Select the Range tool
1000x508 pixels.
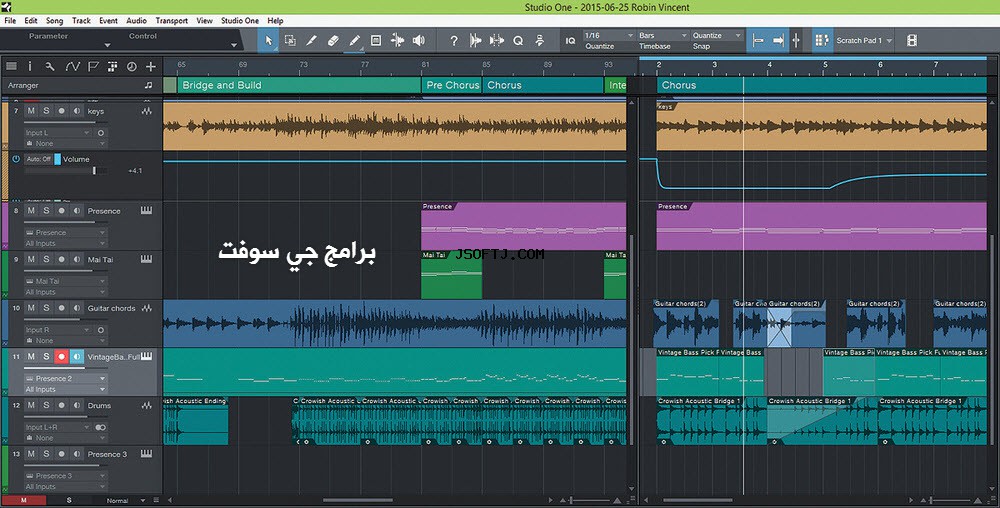(x=290, y=40)
